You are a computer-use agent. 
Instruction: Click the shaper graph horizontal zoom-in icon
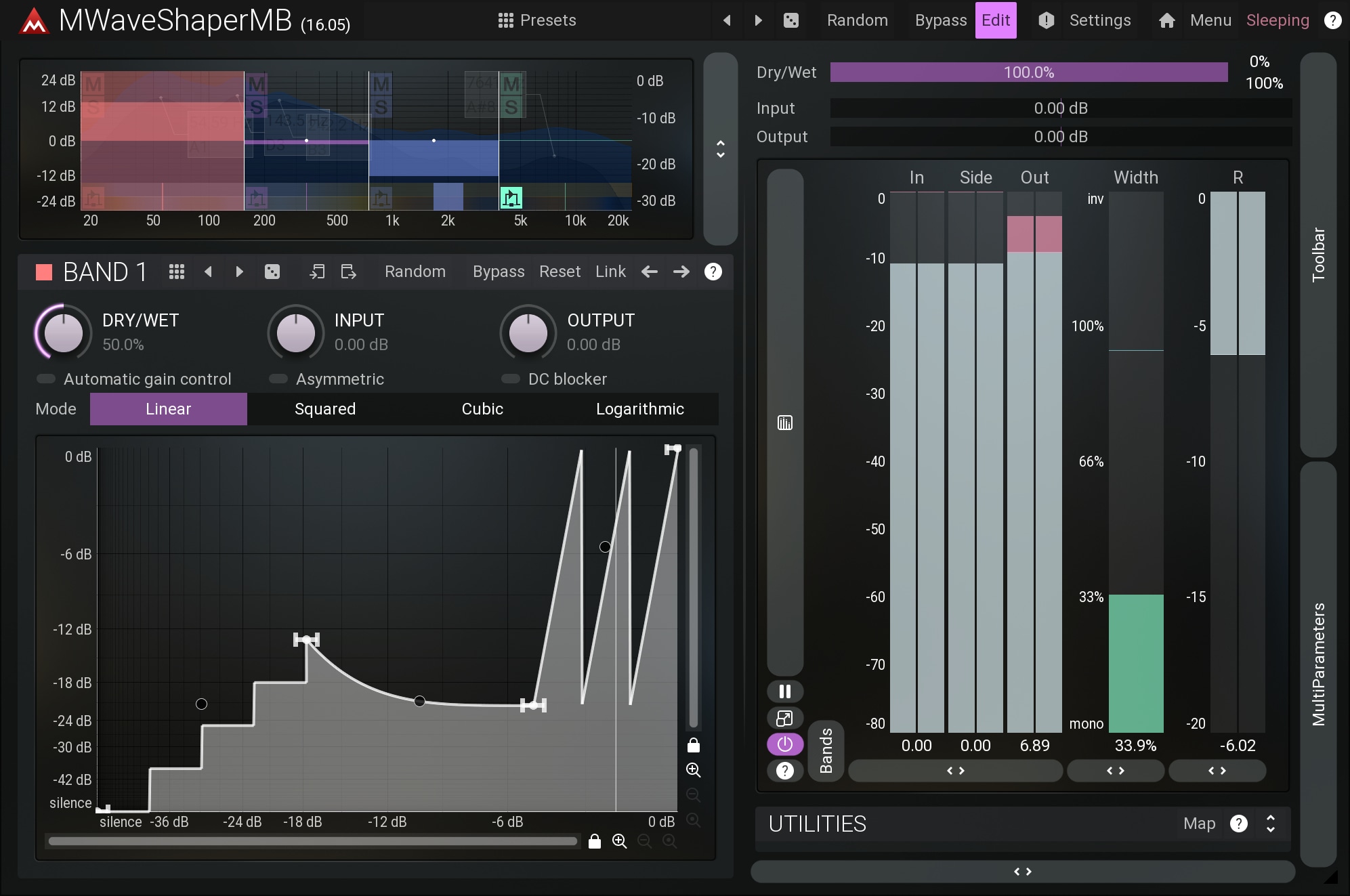619,841
